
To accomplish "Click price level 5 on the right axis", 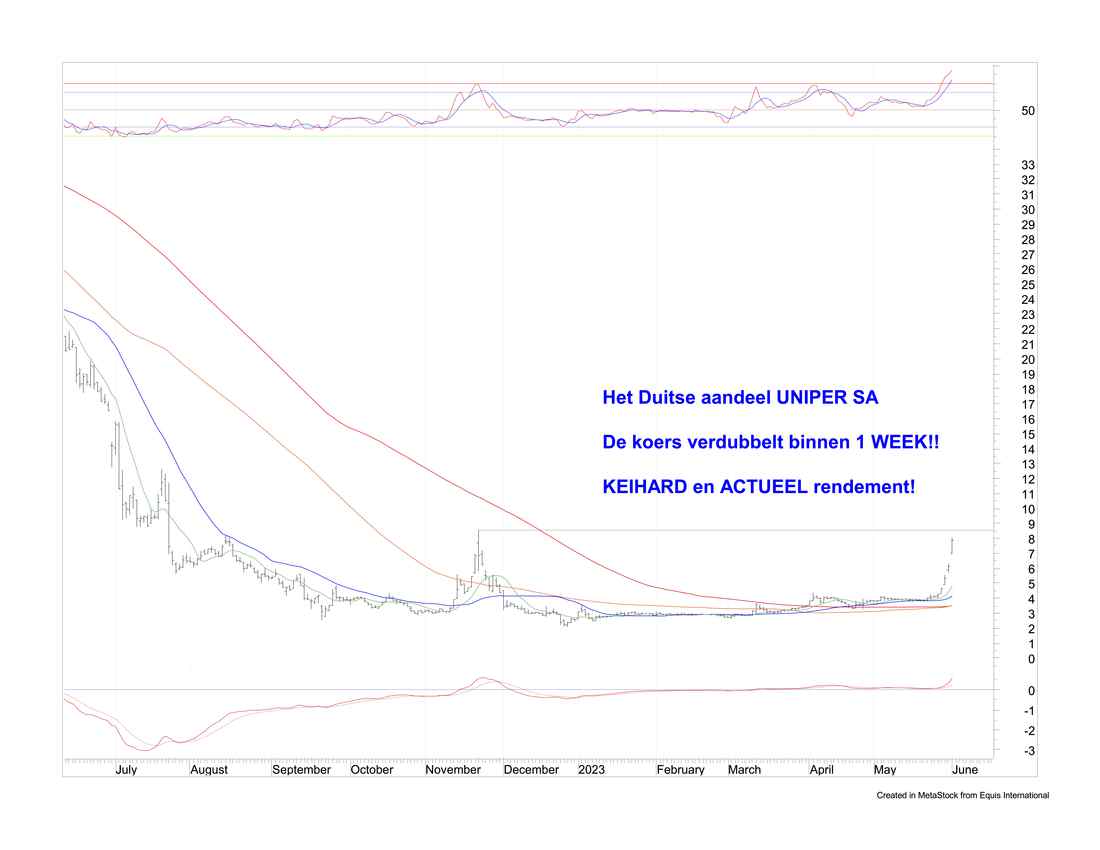I will coord(1031,585).
